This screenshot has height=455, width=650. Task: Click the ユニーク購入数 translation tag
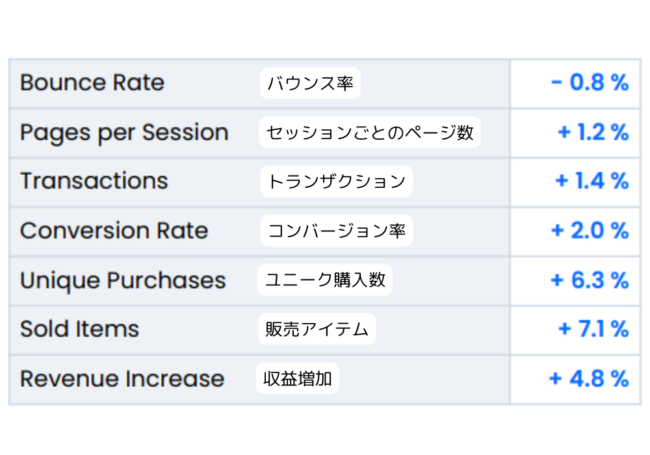325,280
